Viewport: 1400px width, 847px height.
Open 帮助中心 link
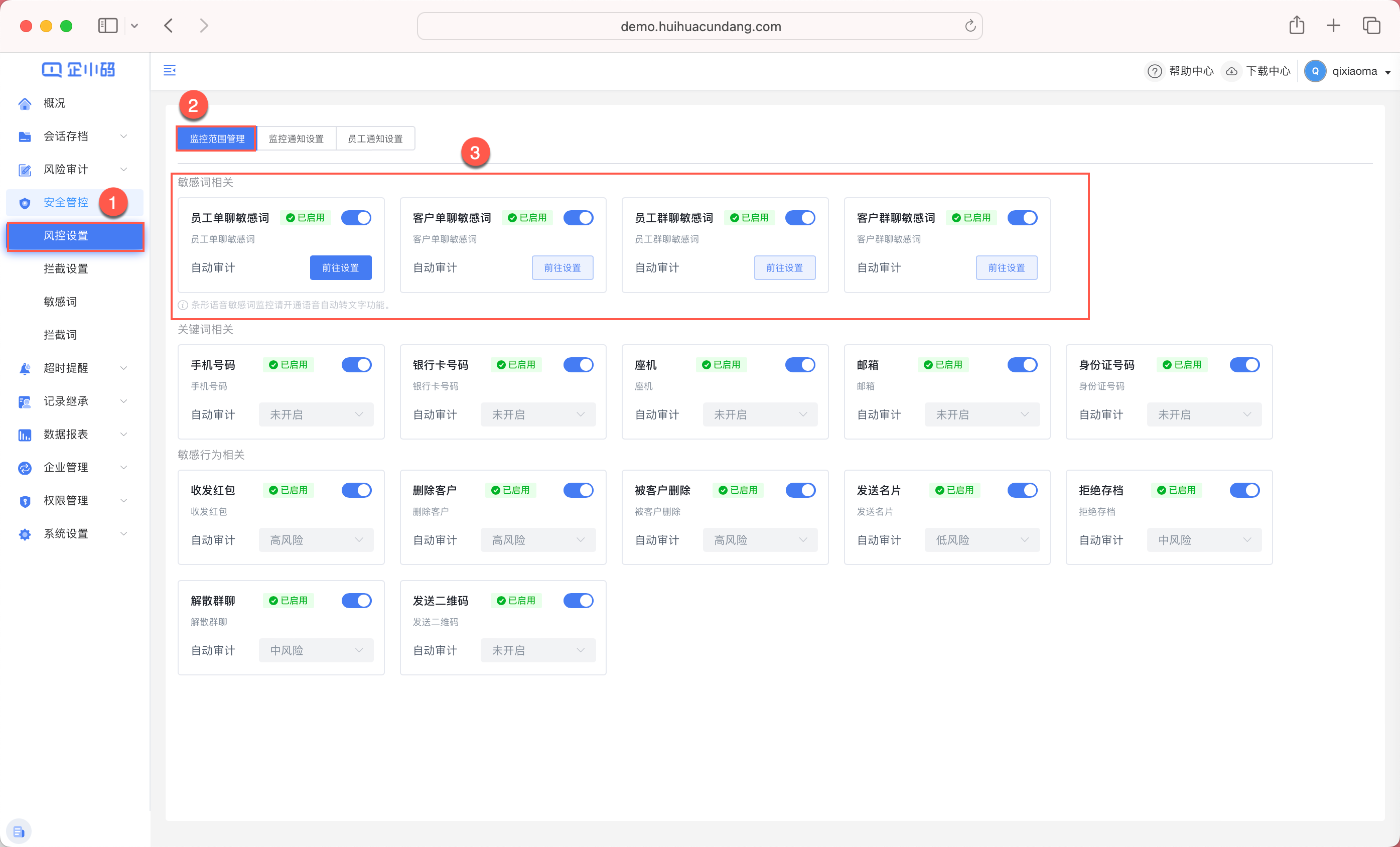coord(1191,71)
